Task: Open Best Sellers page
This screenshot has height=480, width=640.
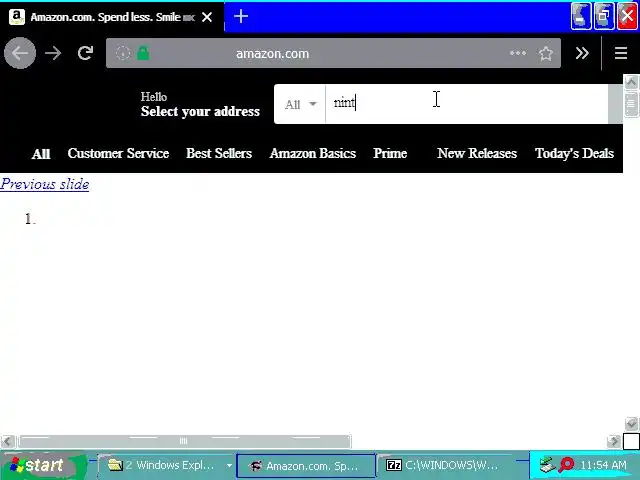Action: pyautogui.click(x=219, y=153)
